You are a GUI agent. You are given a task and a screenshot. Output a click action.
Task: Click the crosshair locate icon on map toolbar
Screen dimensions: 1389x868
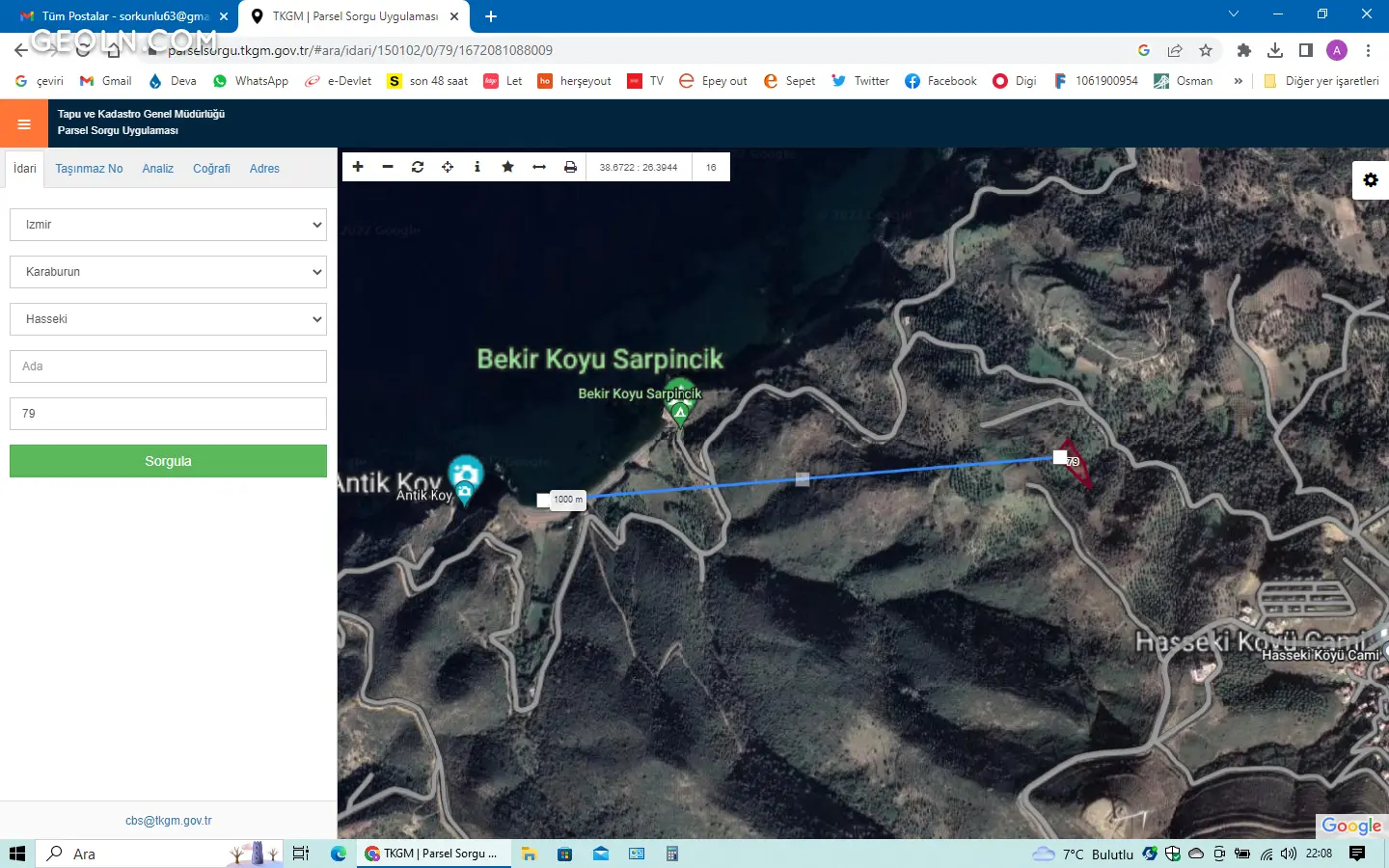click(448, 167)
